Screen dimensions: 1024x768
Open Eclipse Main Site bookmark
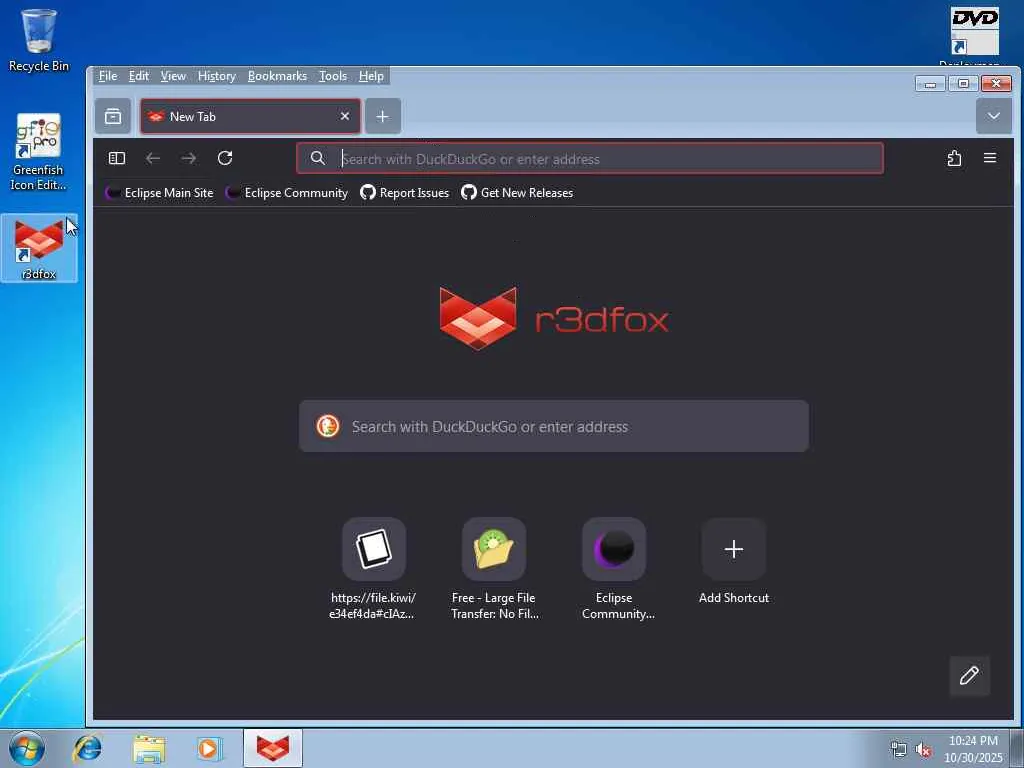[x=159, y=193]
